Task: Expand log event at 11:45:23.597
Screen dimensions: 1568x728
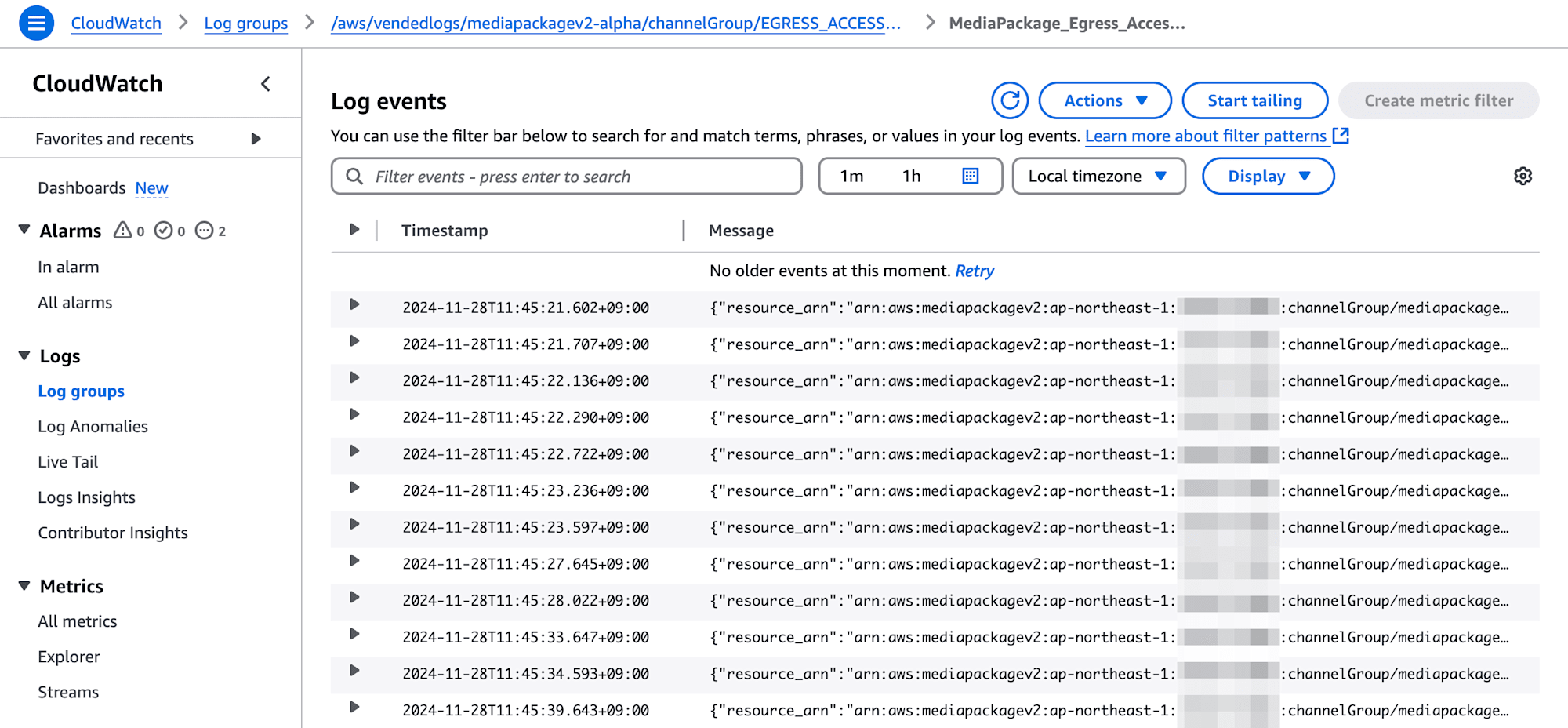Action: coord(354,524)
